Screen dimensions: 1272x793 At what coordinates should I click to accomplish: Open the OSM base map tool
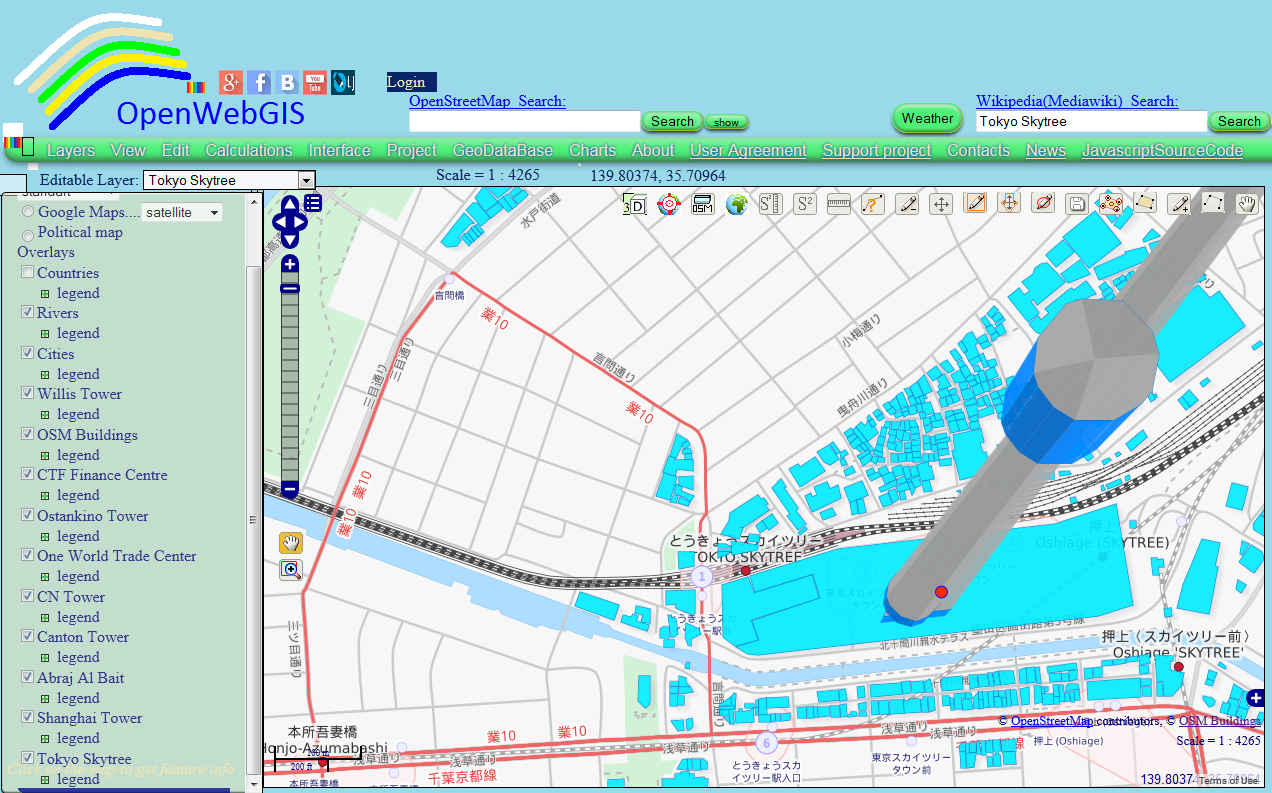coord(701,203)
